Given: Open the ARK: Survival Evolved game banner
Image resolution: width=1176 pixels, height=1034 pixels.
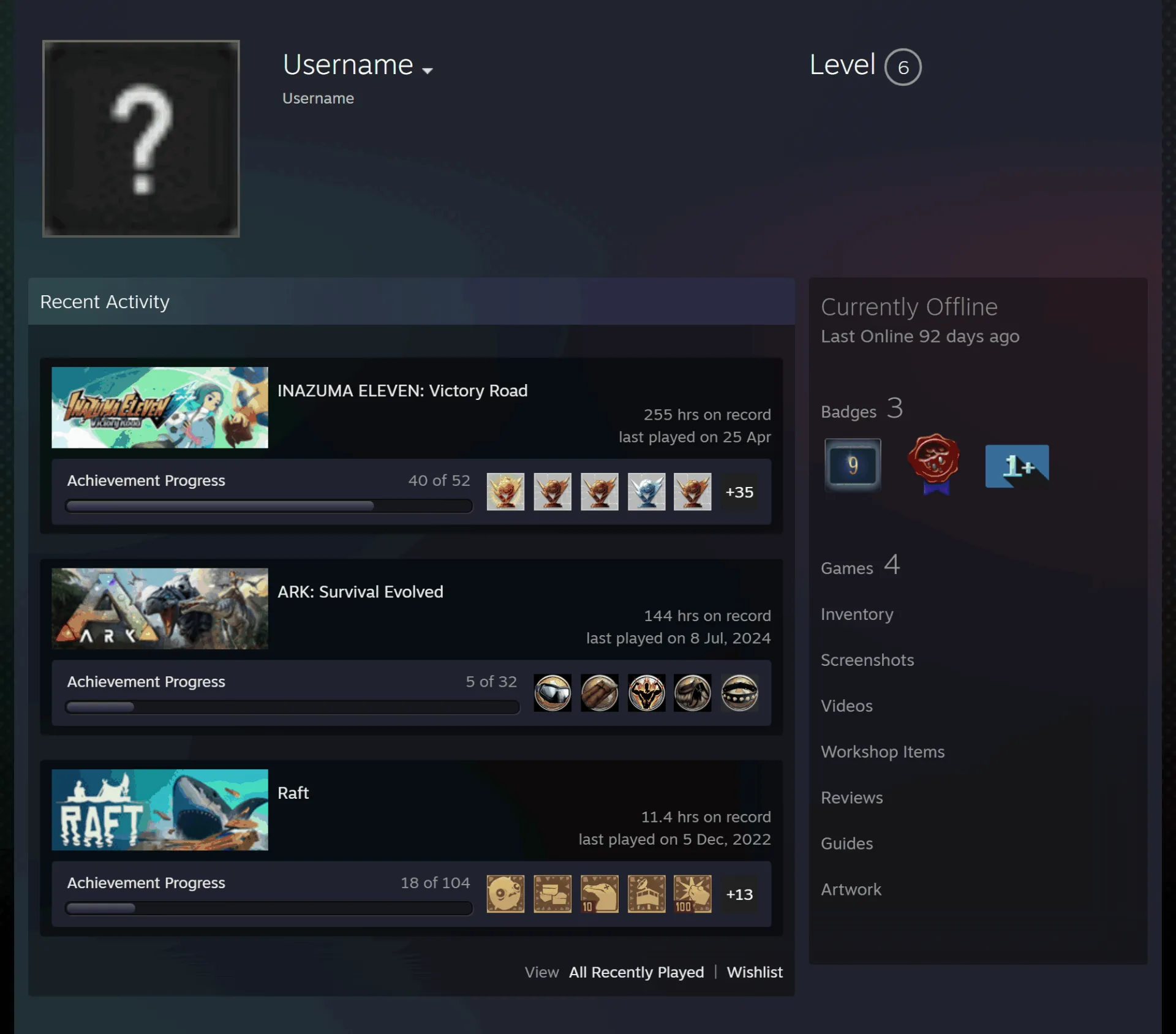Looking at the screenshot, I should 160,608.
